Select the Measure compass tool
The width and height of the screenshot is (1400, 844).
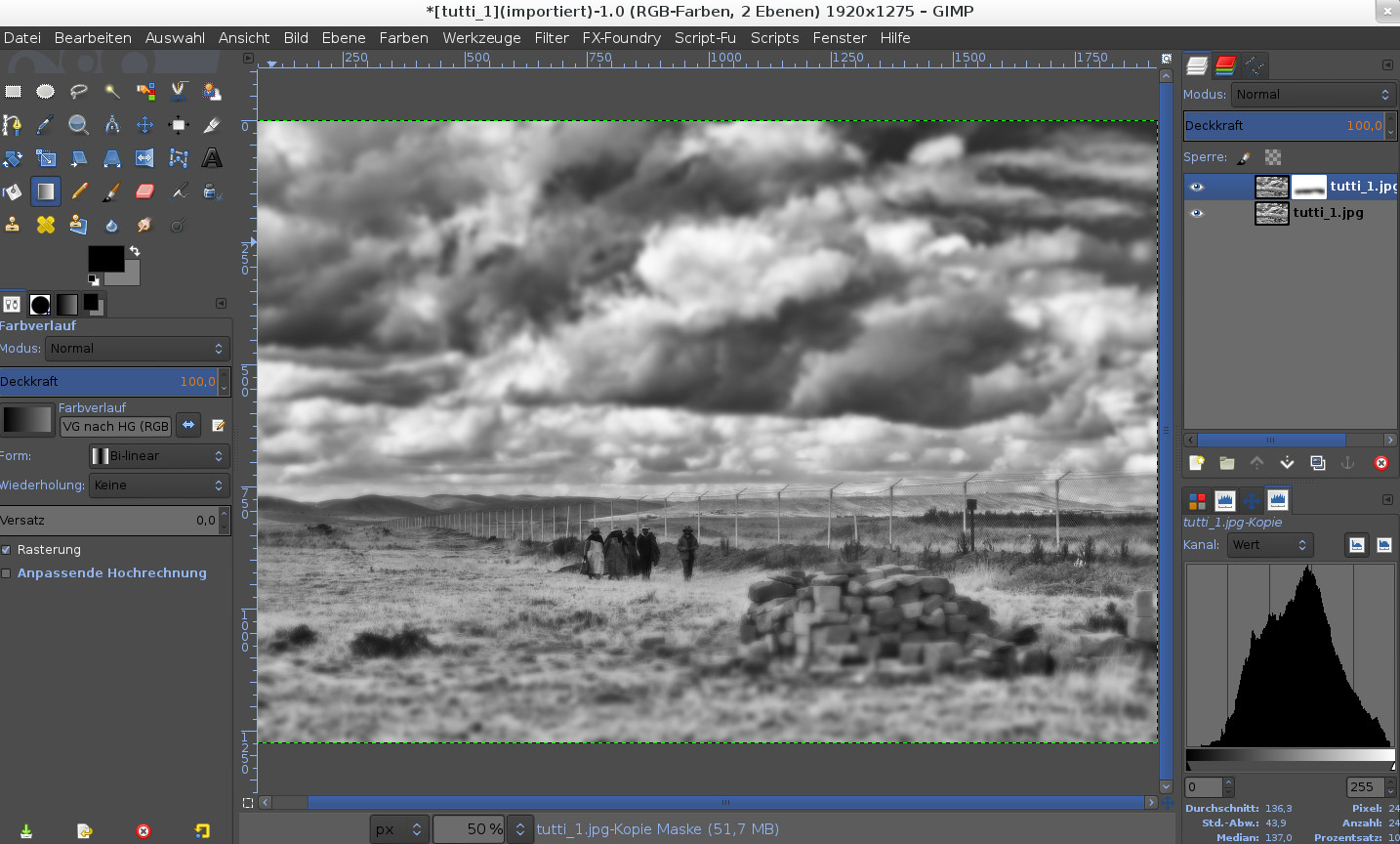tap(112, 125)
